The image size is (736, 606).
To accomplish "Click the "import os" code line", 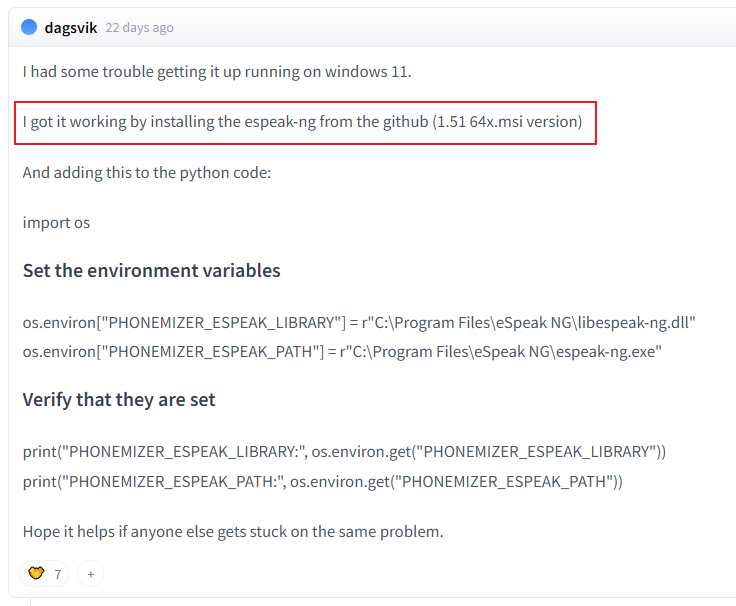I will (x=56, y=222).
